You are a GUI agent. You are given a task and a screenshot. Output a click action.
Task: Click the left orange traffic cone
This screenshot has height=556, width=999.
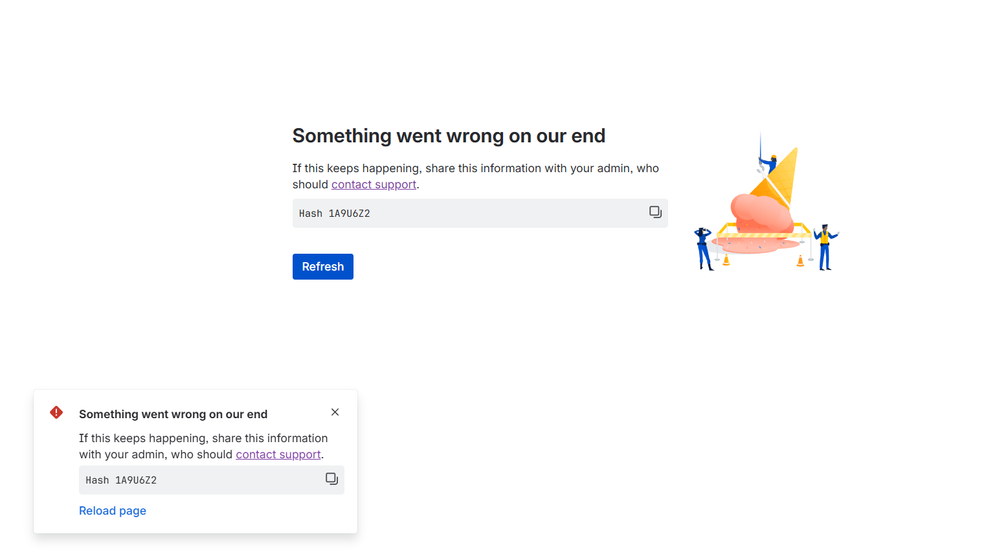[726, 261]
